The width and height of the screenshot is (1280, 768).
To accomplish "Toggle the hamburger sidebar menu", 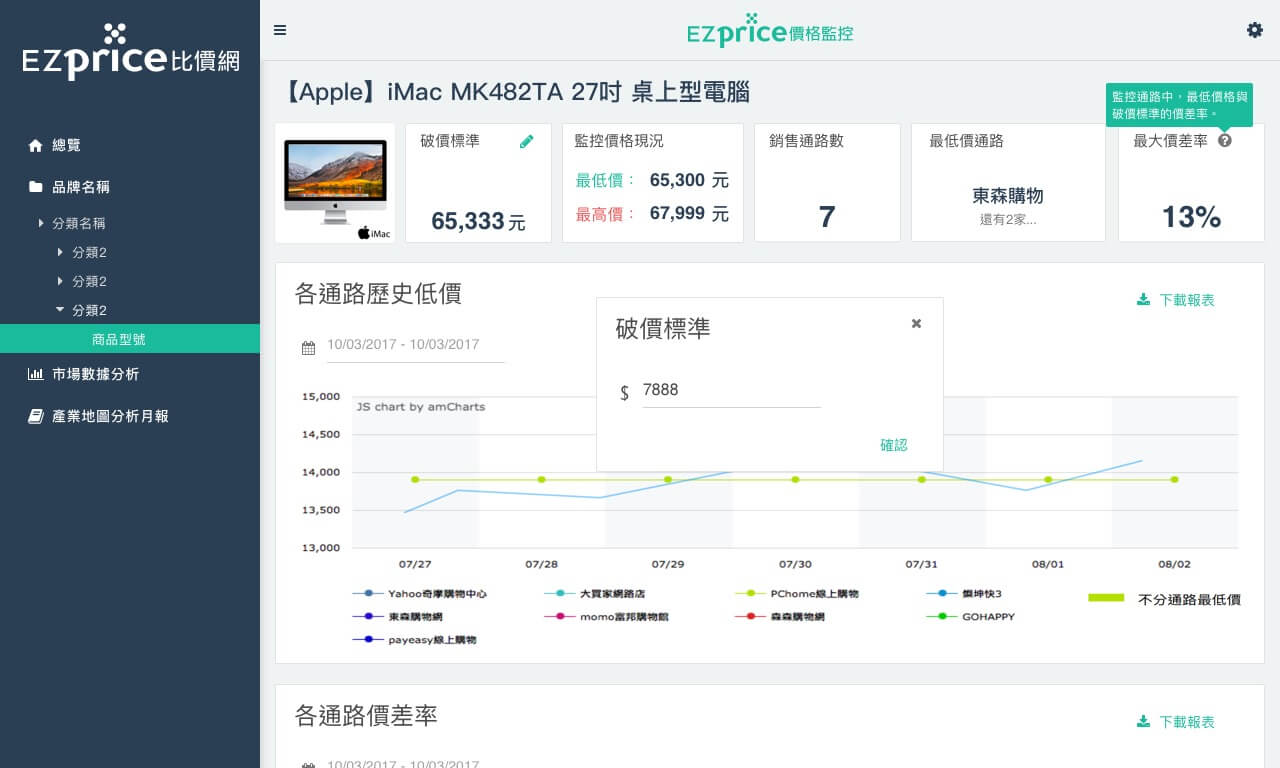I will click(x=280, y=30).
